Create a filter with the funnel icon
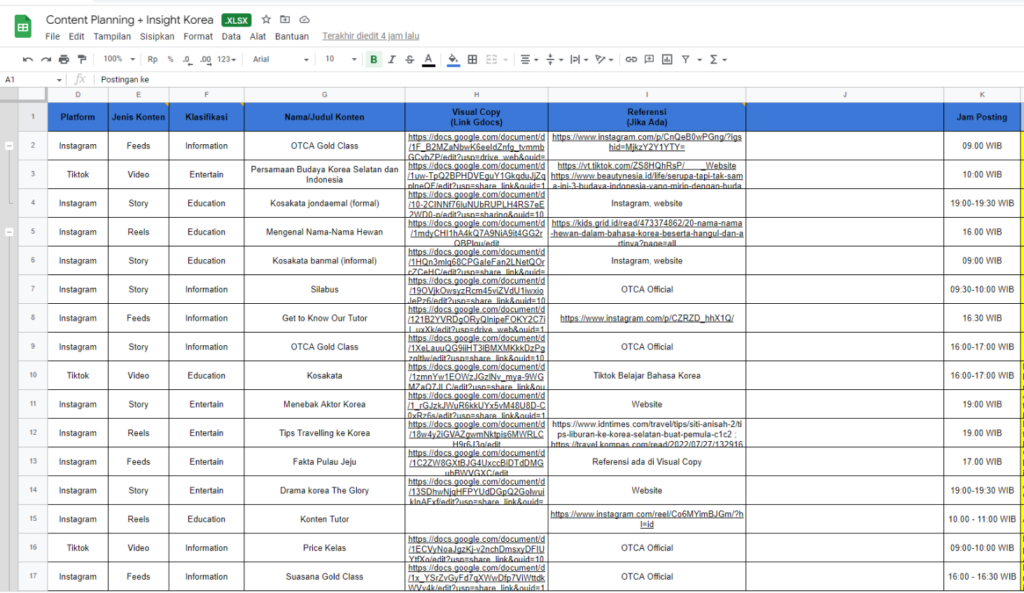 (686, 59)
